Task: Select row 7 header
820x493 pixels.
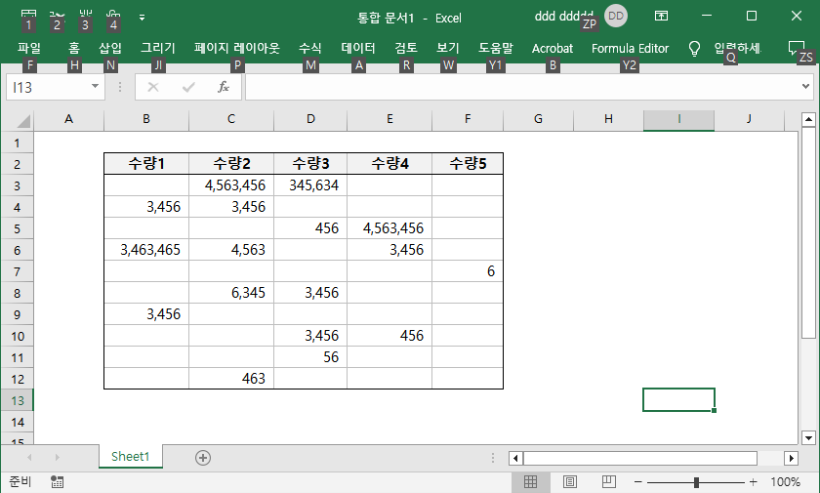Action: coord(17,271)
